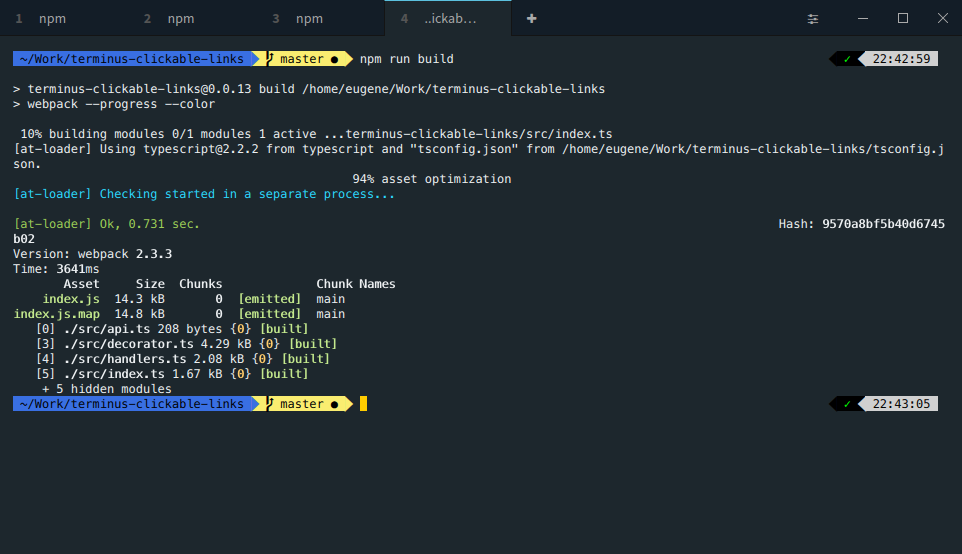
Task: Select the active ..ickab... tab
Action: tap(448, 18)
